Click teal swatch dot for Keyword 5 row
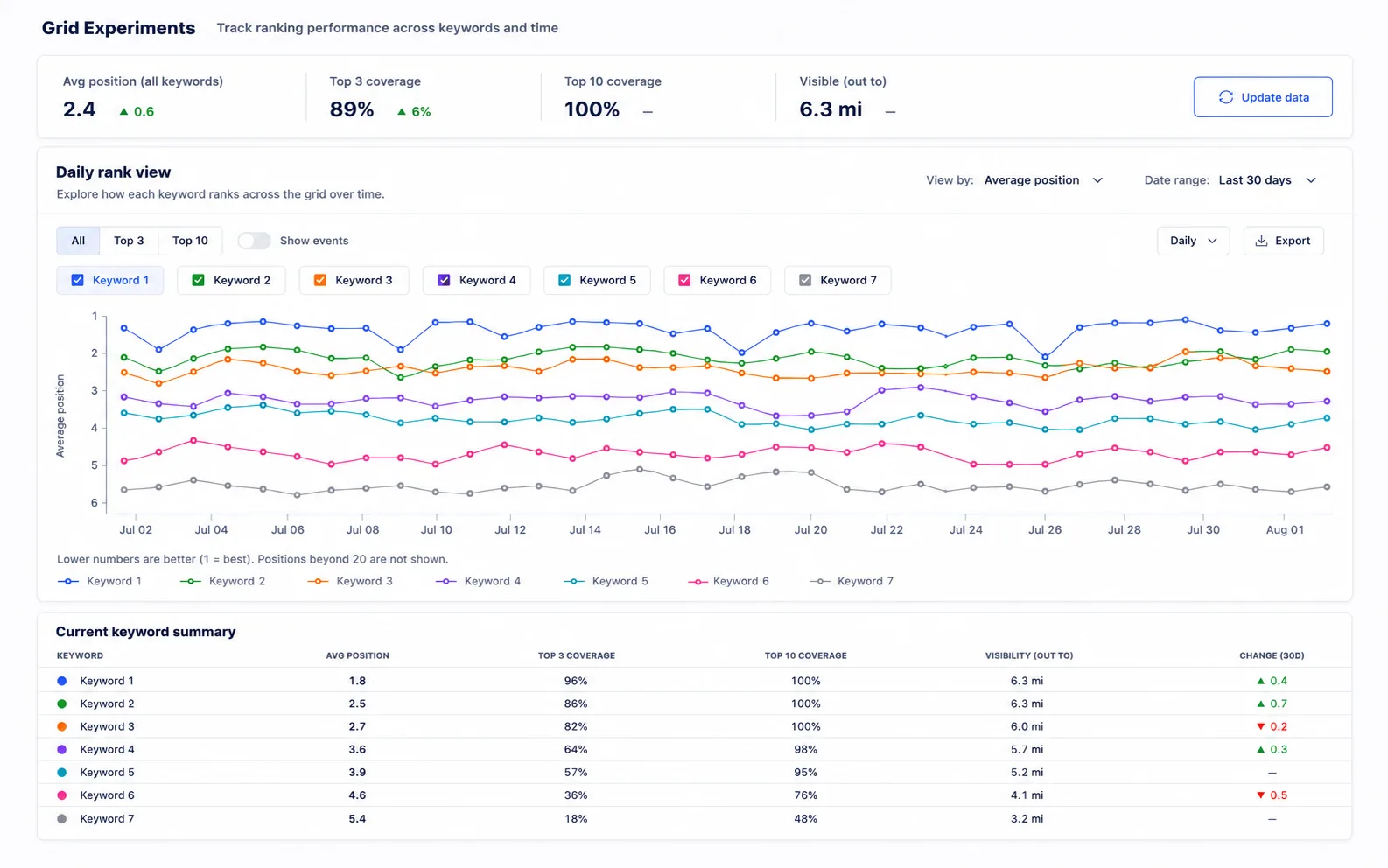Image resolution: width=1388 pixels, height=868 pixels. 61,773
